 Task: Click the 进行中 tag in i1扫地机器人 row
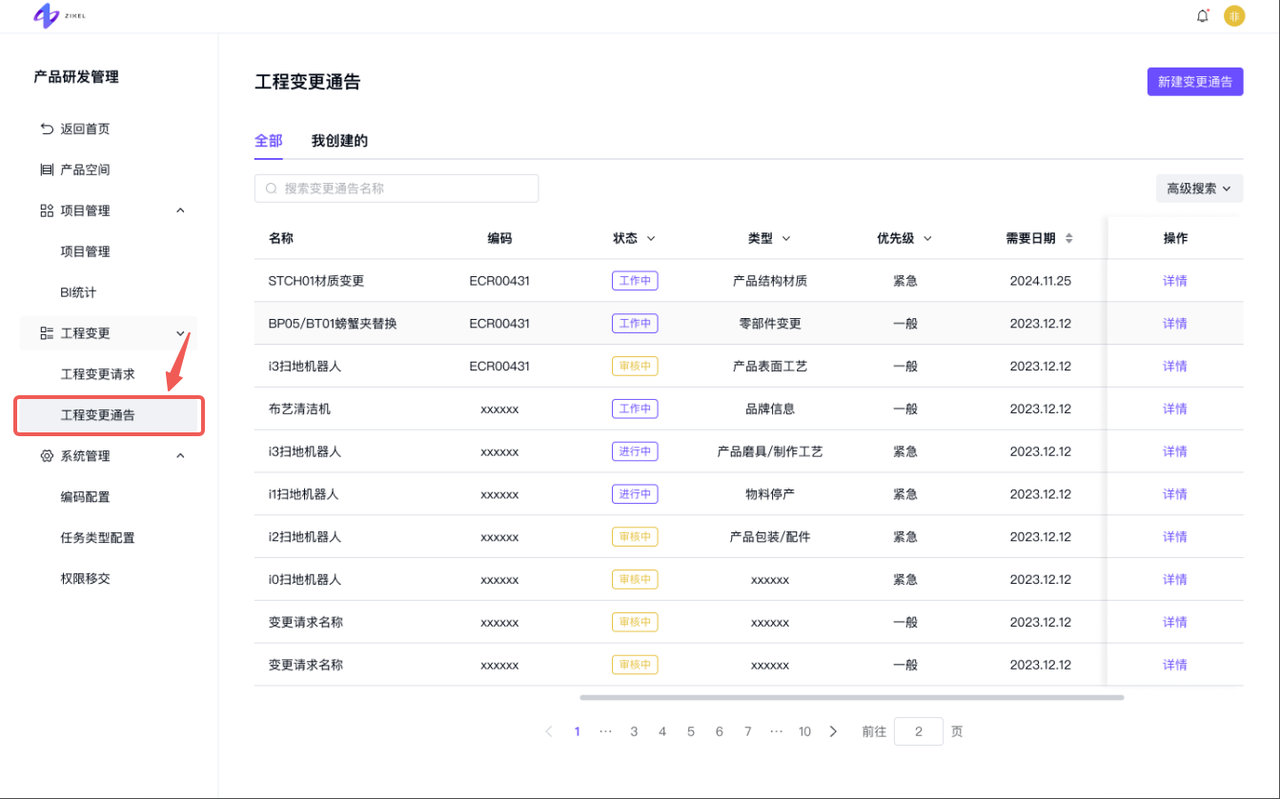[x=635, y=494]
